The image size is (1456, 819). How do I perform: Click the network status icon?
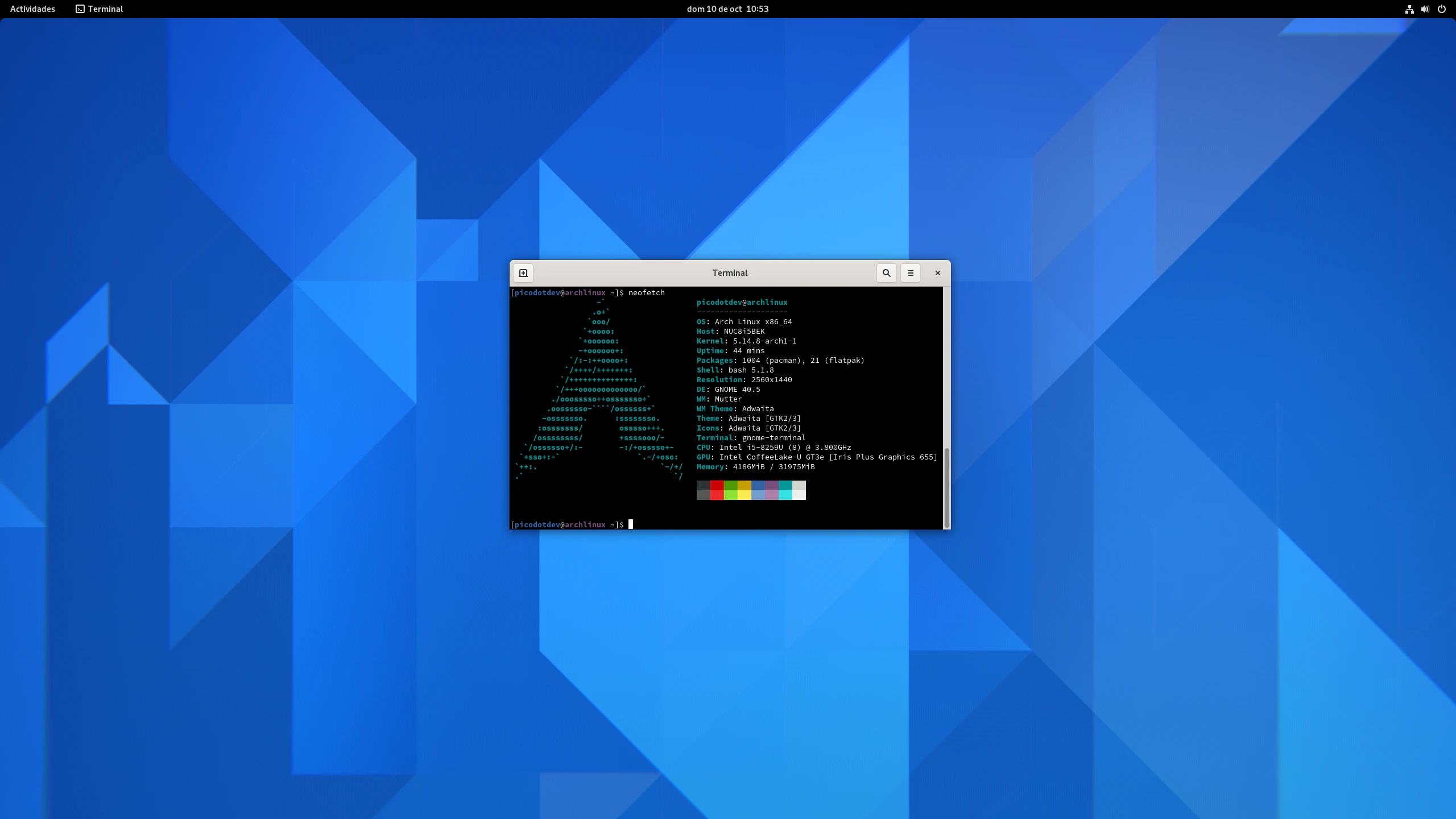(1409, 9)
